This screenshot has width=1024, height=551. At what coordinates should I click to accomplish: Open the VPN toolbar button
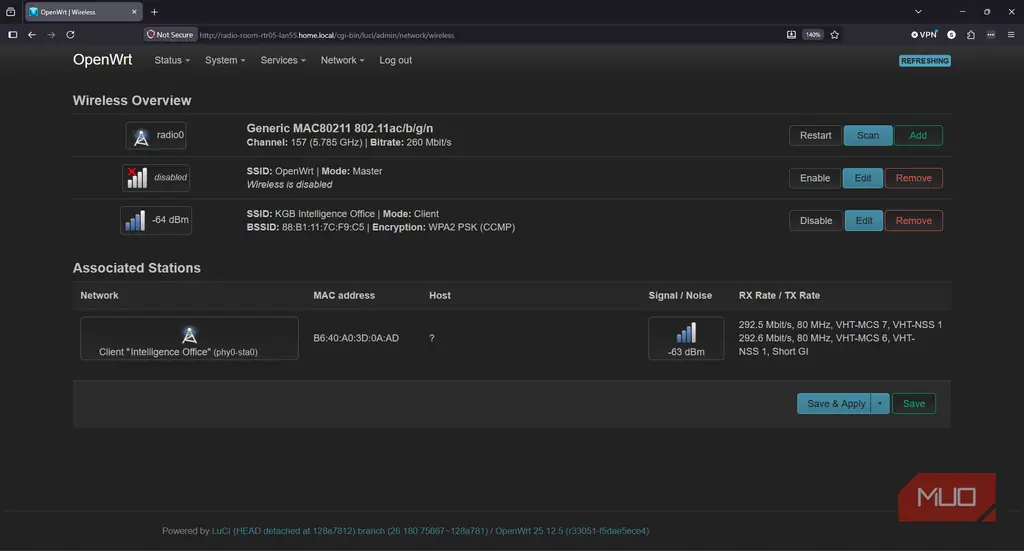pos(924,35)
